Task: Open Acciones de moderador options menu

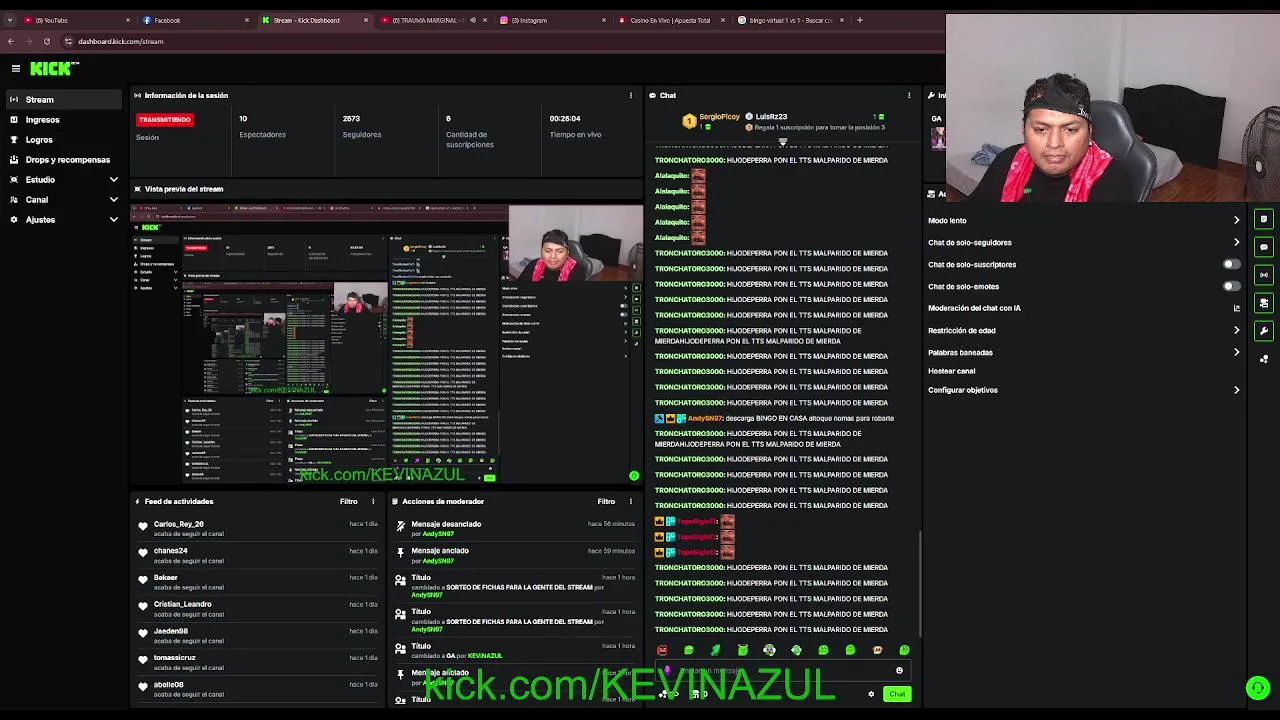Action: click(x=631, y=501)
